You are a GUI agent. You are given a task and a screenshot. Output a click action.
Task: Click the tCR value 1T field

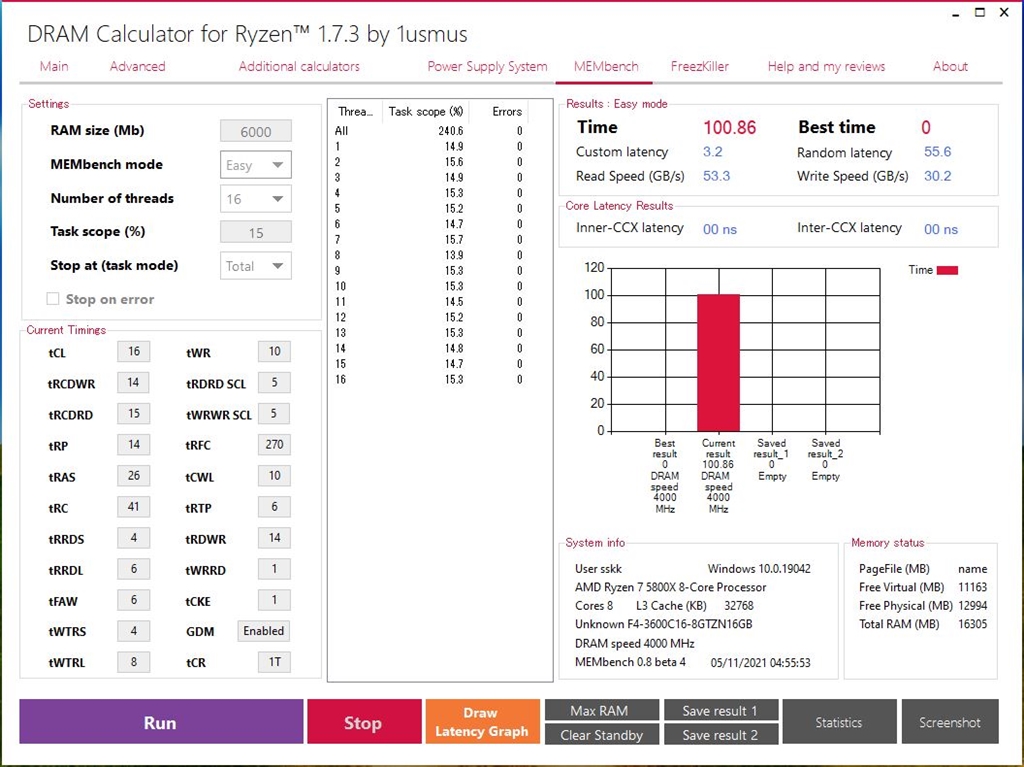[274, 662]
